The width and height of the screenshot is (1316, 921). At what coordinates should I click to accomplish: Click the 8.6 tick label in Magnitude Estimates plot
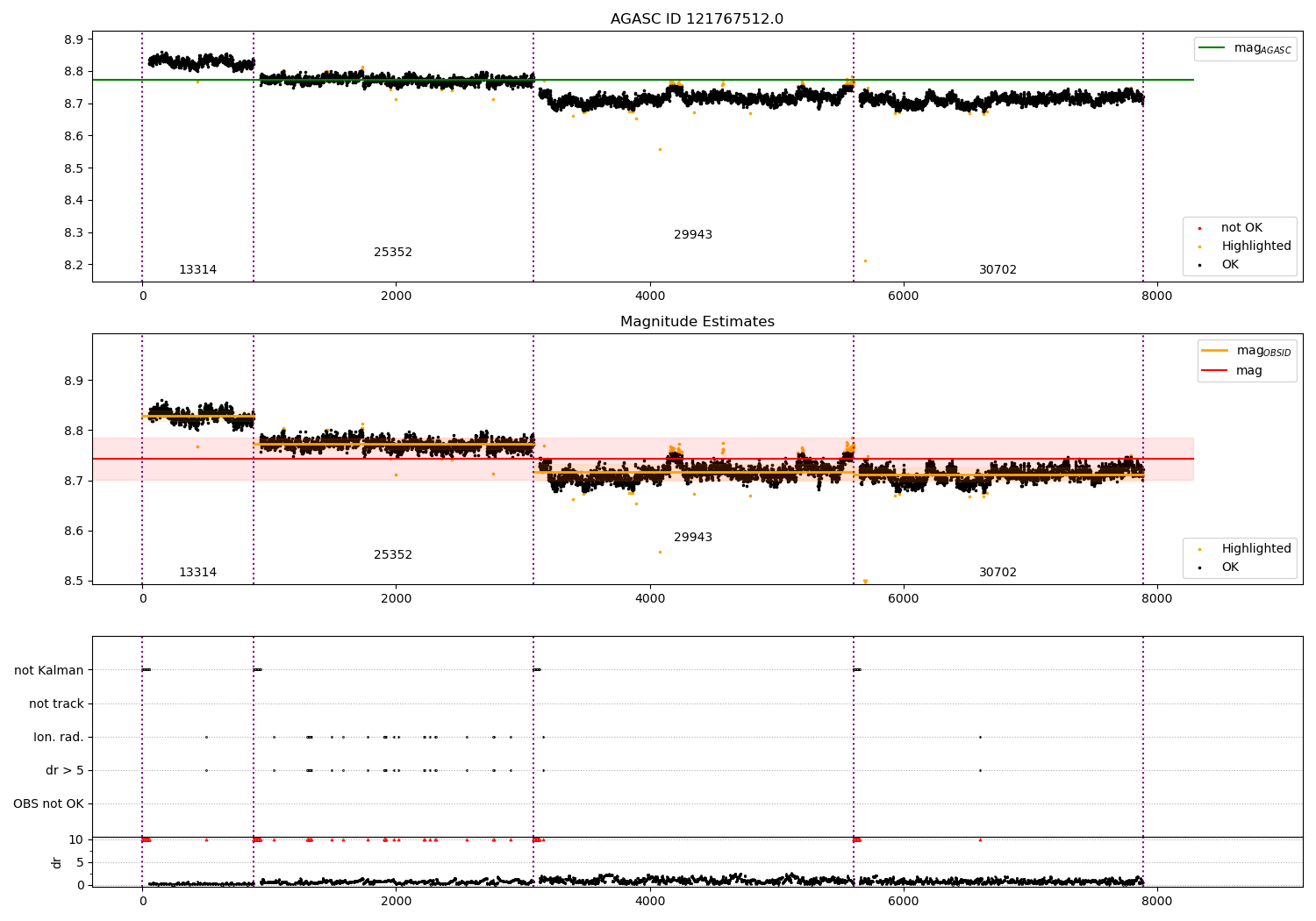[74, 531]
